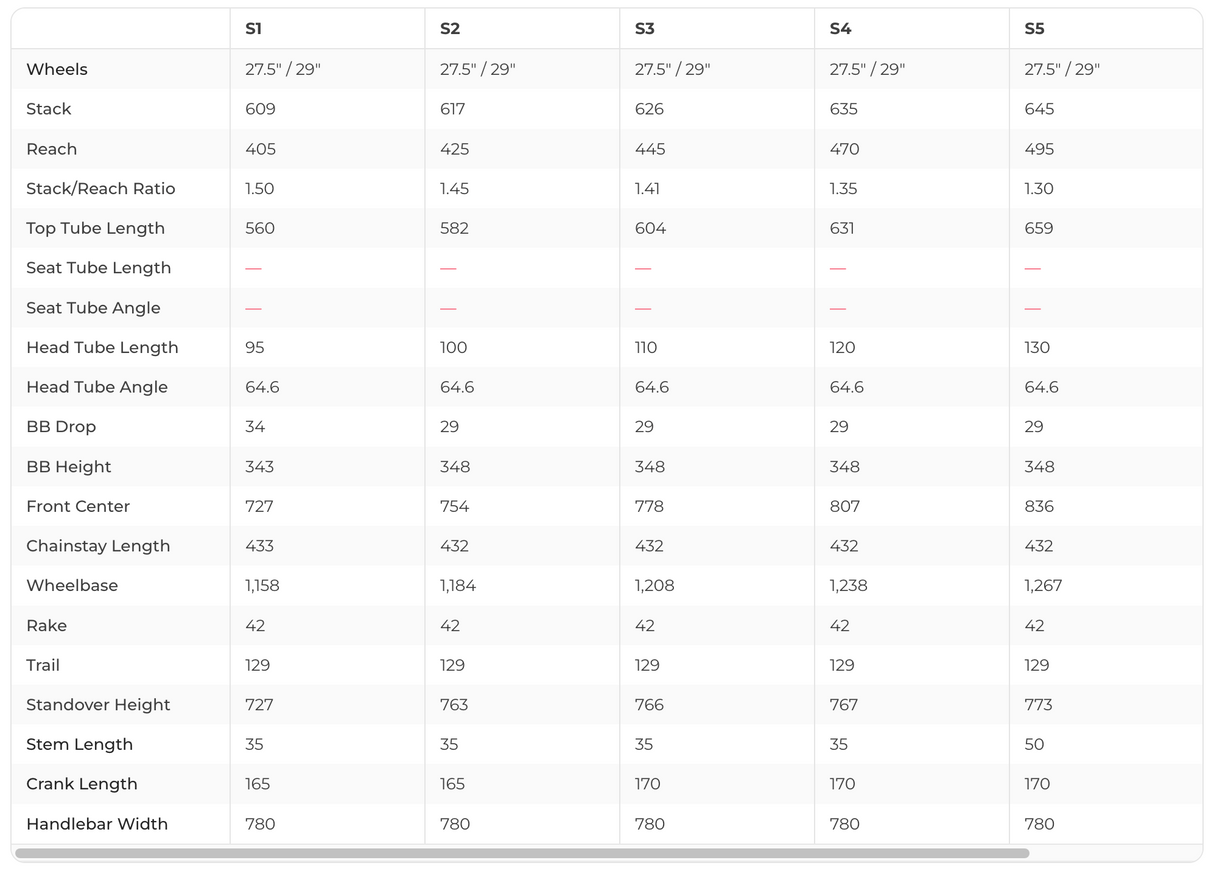The width and height of the screenshot is (1214, 874).
Task: Click the S5 Stem Length value 50
Action: (1034, 745)
